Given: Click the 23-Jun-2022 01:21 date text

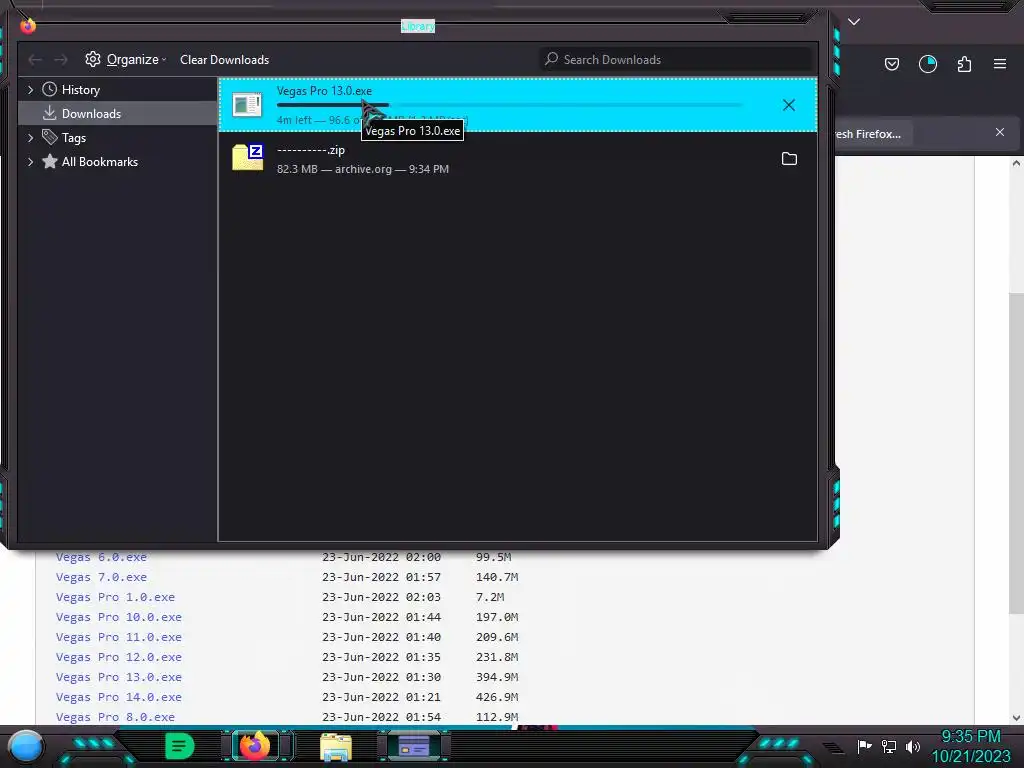Looking at the screenshot, I should [x=381, y=697].
